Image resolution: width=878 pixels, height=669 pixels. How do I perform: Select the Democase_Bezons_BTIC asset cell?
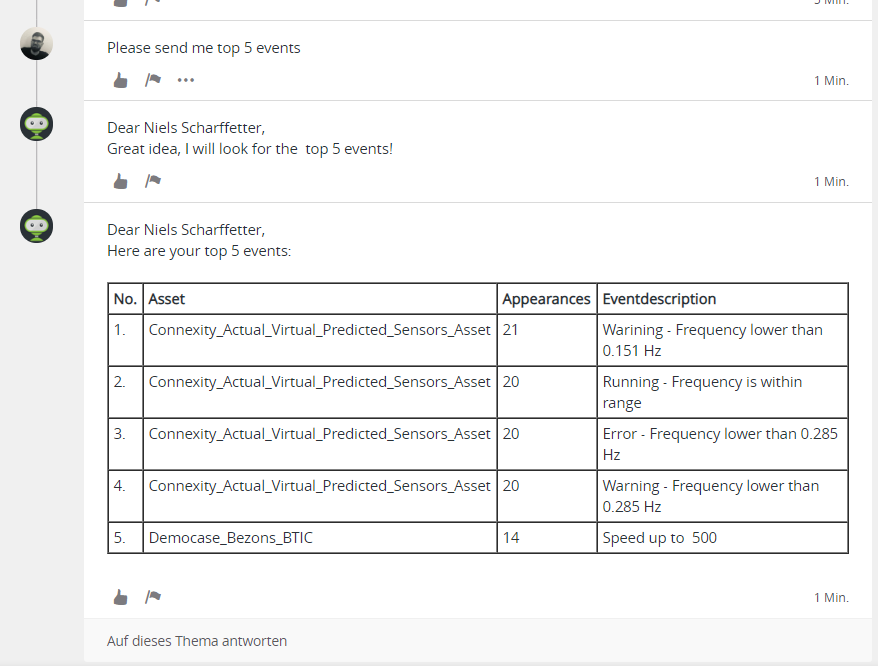pyautogui.click(x=320, y=538)
